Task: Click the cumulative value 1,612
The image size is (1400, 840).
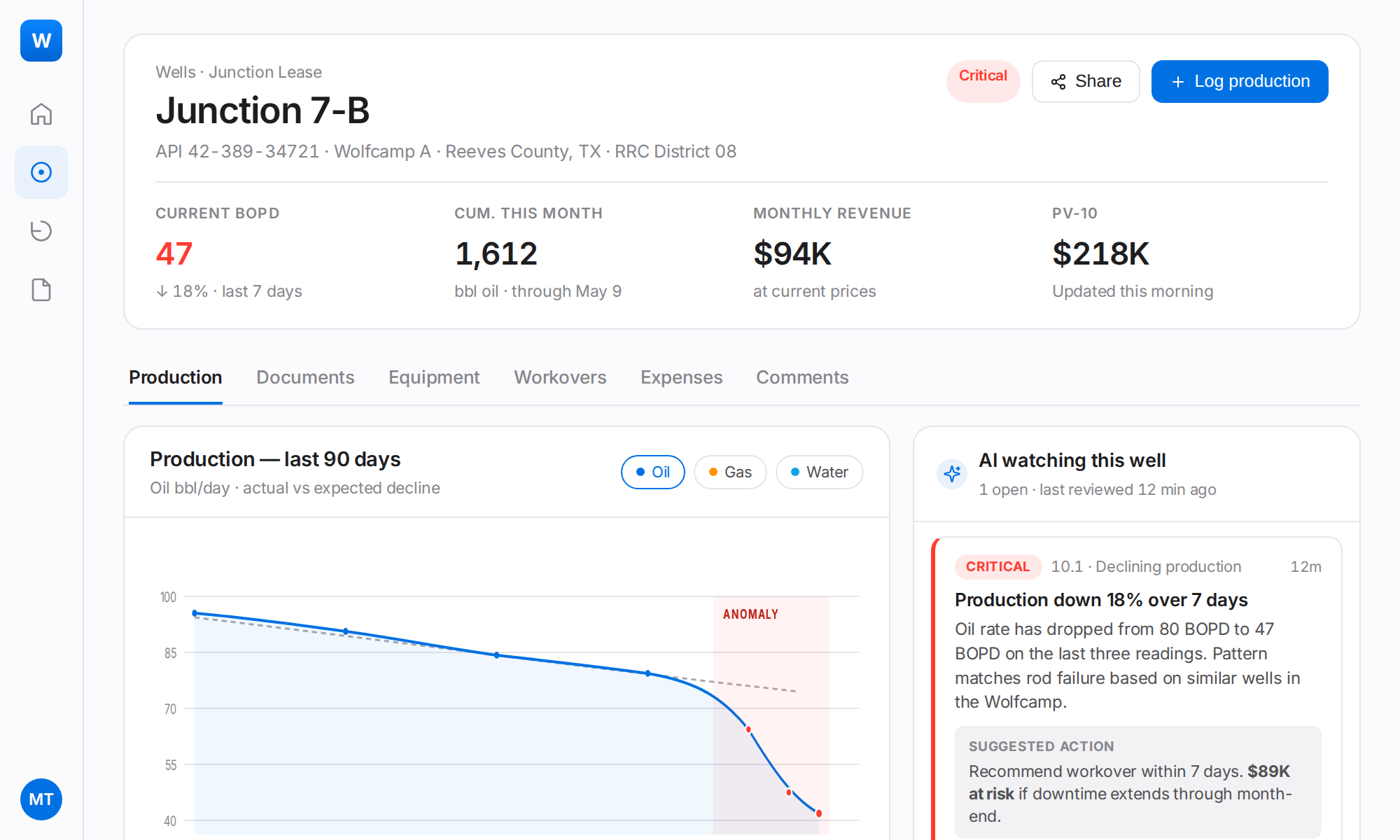Action: pos(496,253)
